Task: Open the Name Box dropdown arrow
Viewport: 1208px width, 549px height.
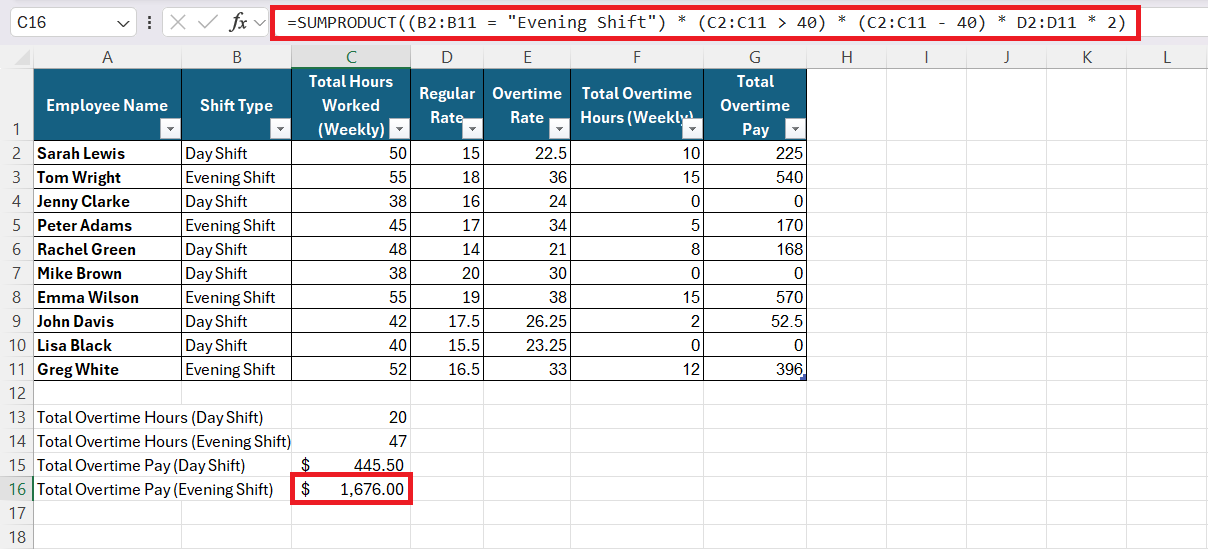Action: (x=124, y=22)
